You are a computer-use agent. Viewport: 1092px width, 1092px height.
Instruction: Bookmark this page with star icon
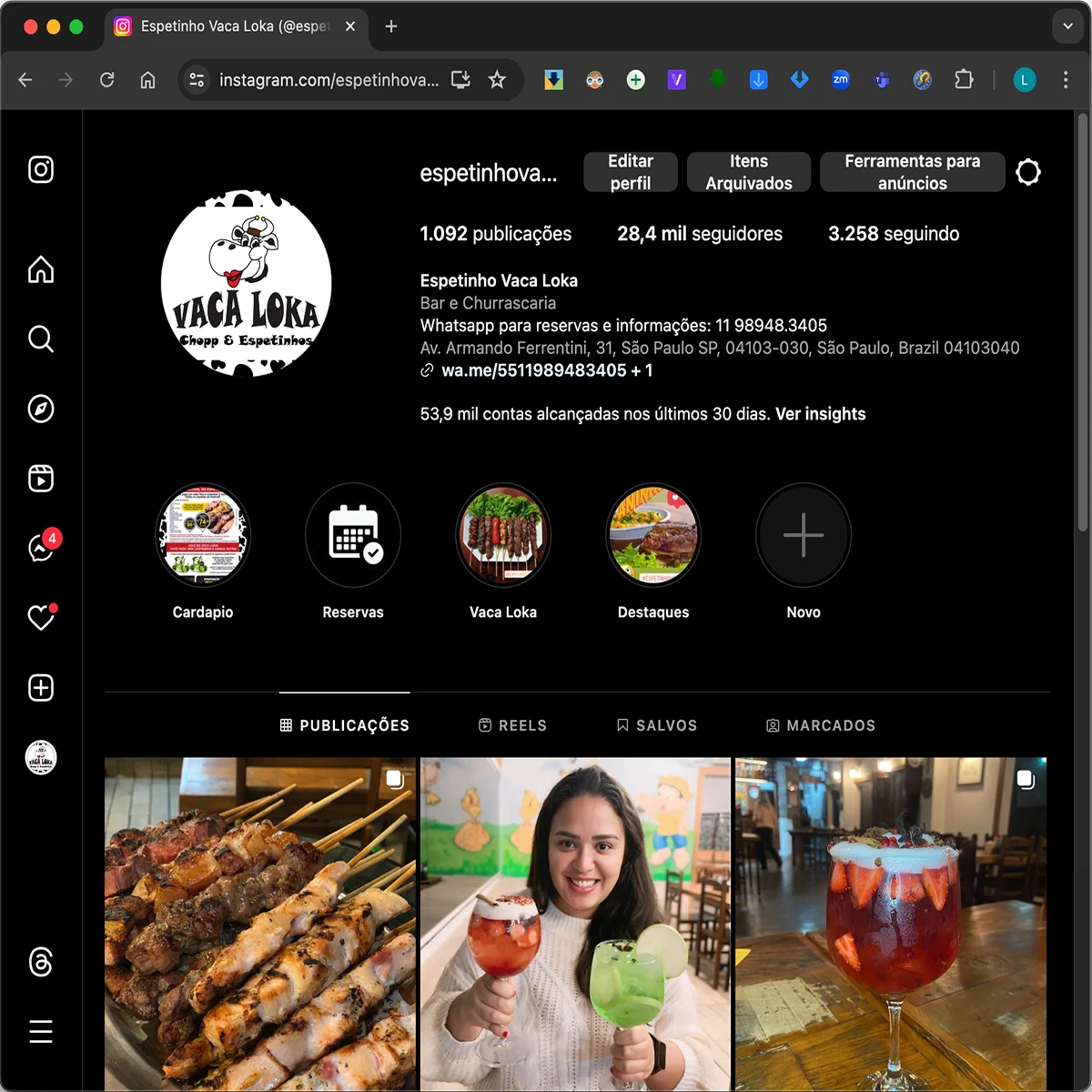click(x=497, y=80)
